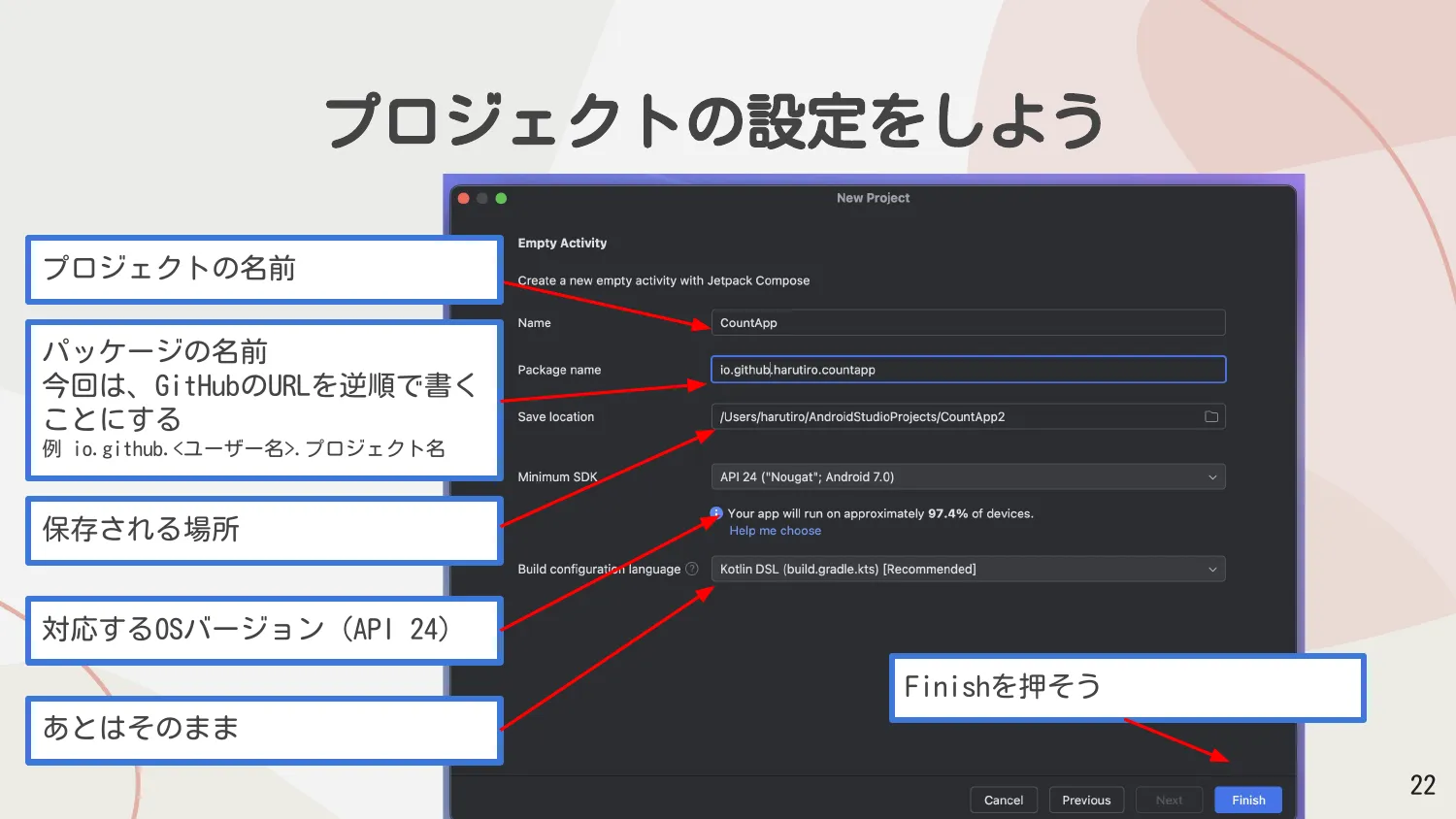Screen dimensions: 1456x819
Task: Expand the API 24 Nougat selector chevron
Action: click(x=1211, y=476)
